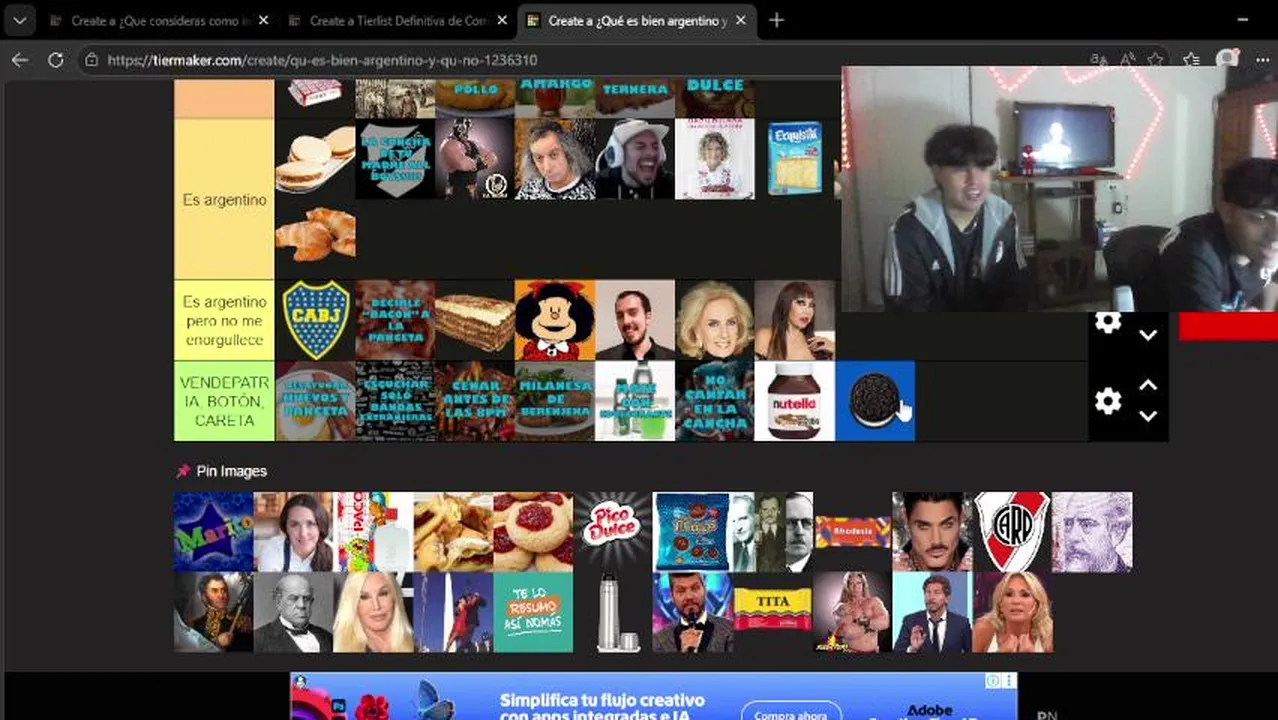
Task: Select the 'Cenar antes de las 8pm' image
Action: click(x=475, y=401)
